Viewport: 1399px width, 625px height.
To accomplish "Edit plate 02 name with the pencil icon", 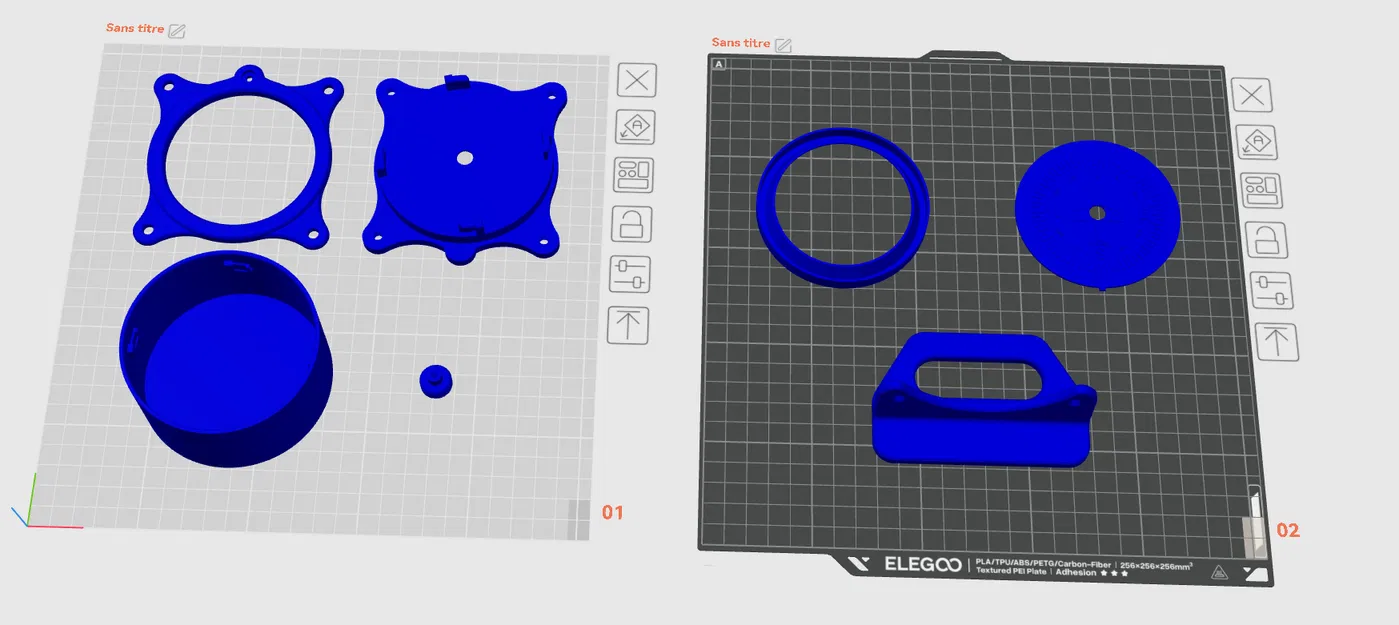I will click(x=784, y=45).
